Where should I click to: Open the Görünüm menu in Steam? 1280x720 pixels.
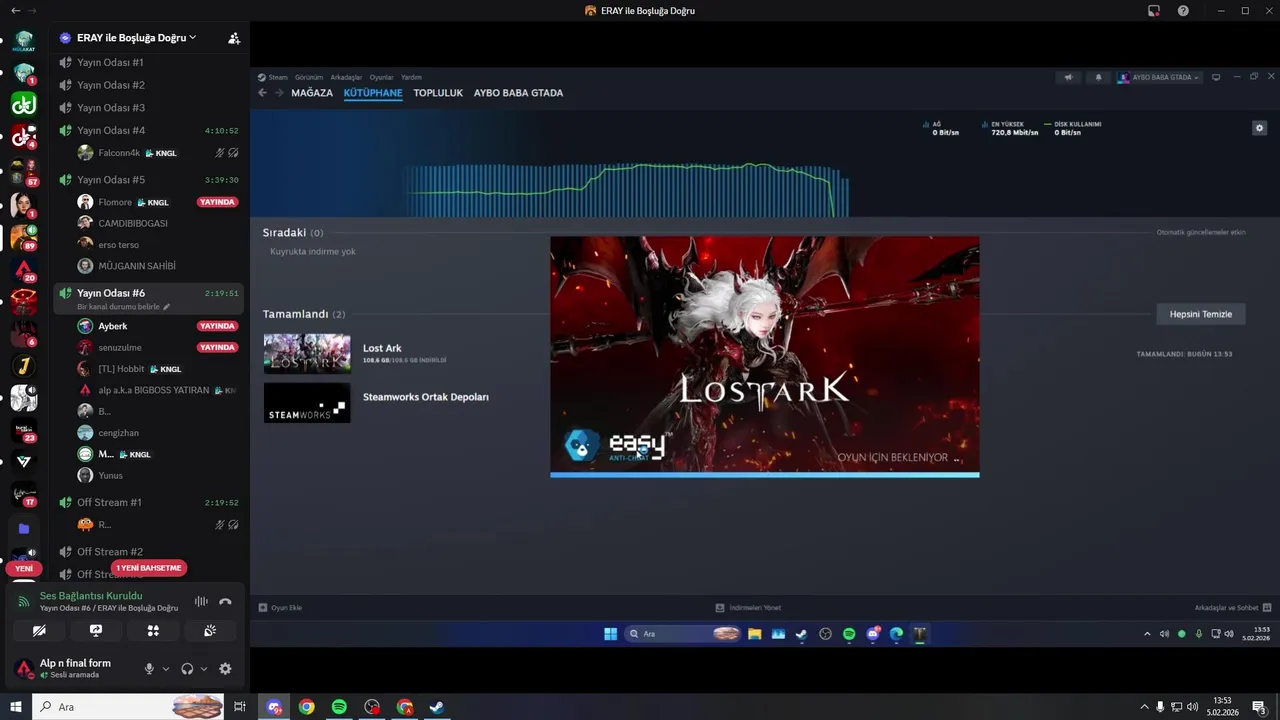coord(309,77)
